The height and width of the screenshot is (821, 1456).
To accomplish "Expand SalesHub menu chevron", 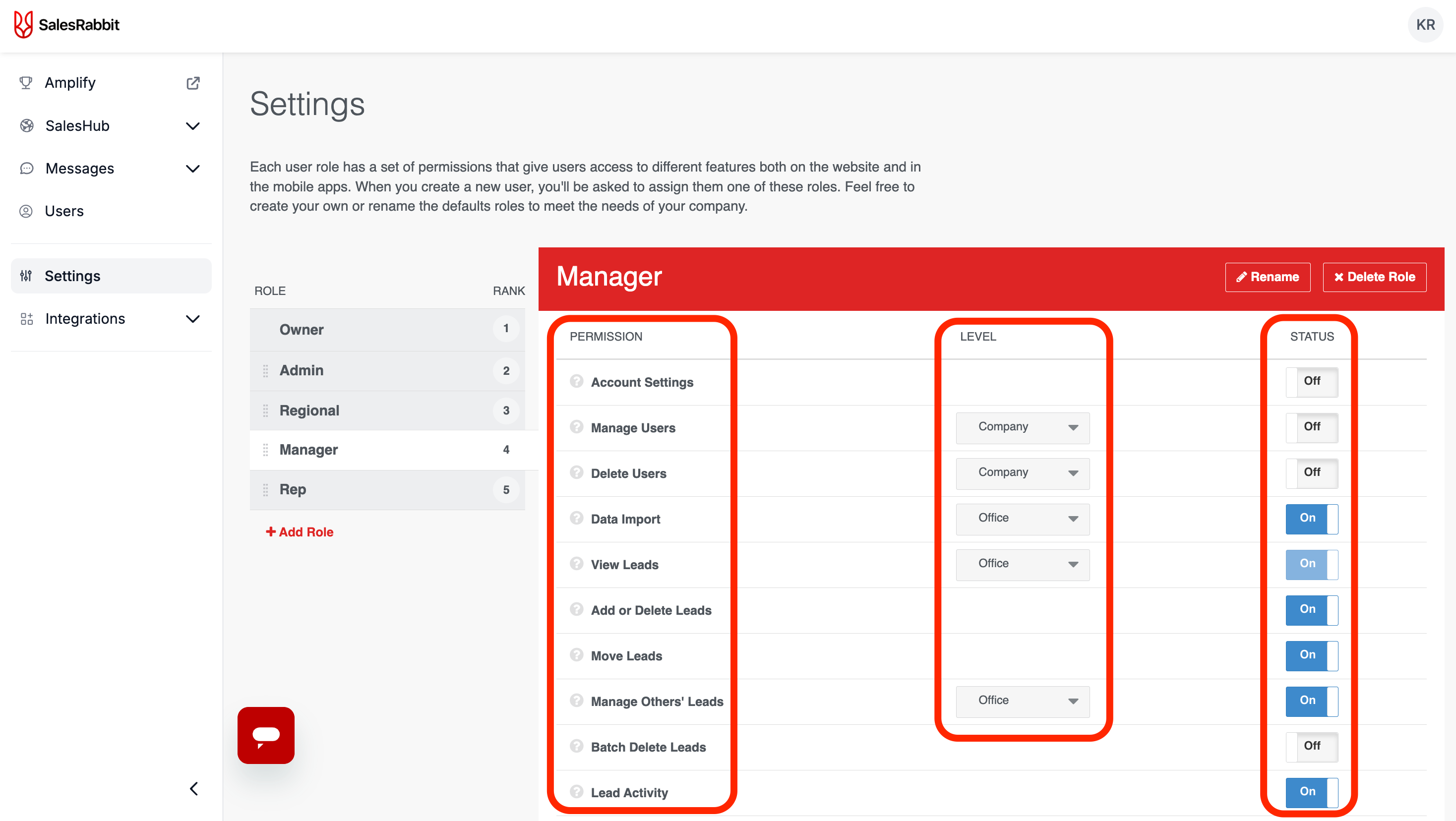I will point(193,126).
